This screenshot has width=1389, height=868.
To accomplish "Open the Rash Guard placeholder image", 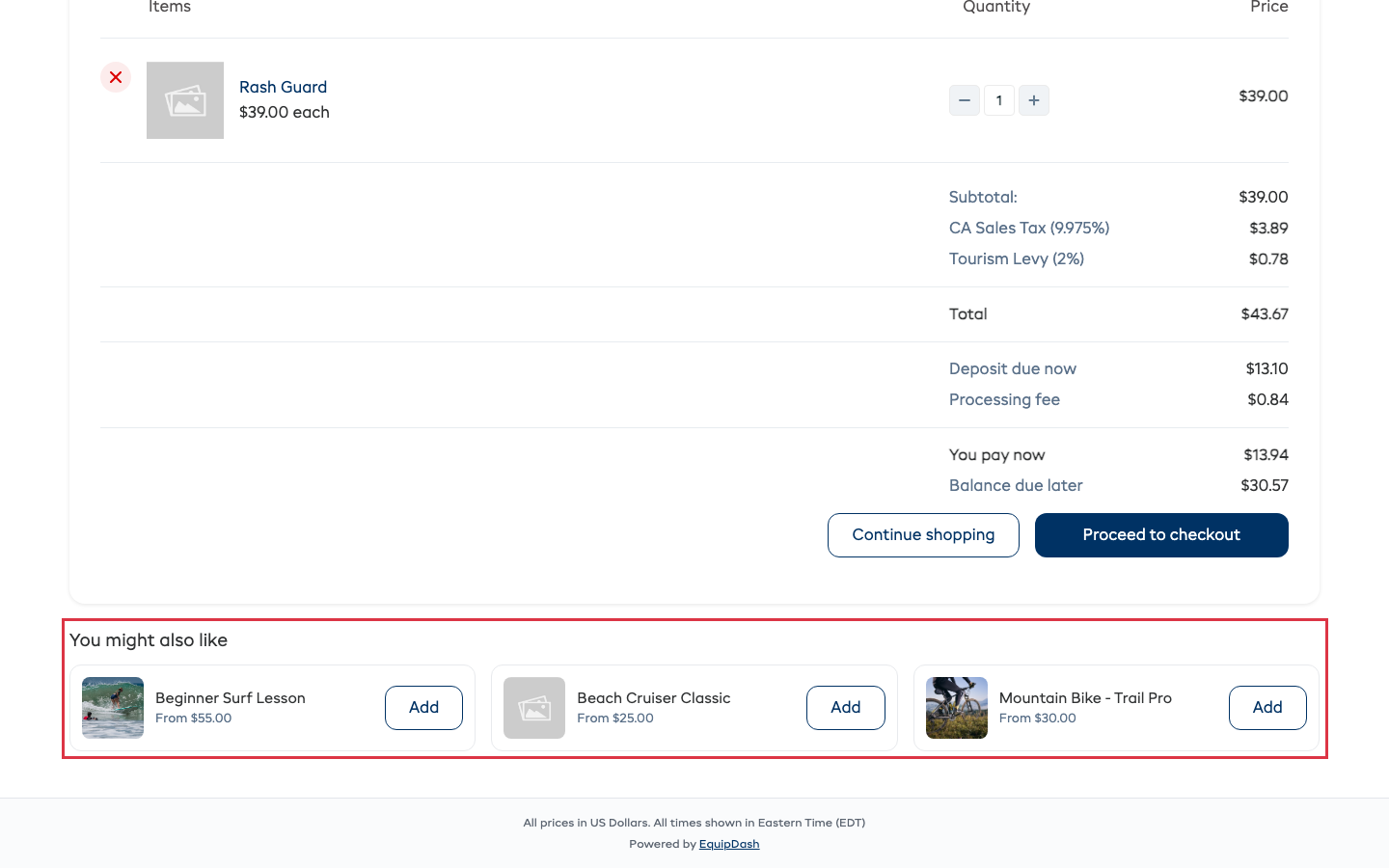I will tap(185, 100).
